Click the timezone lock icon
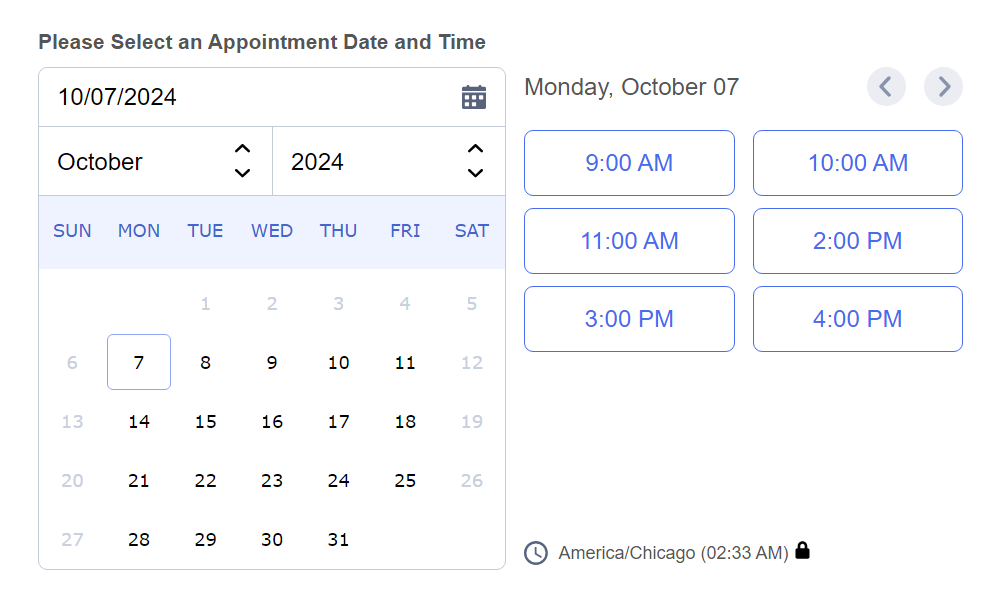 (x=802, y=550)
